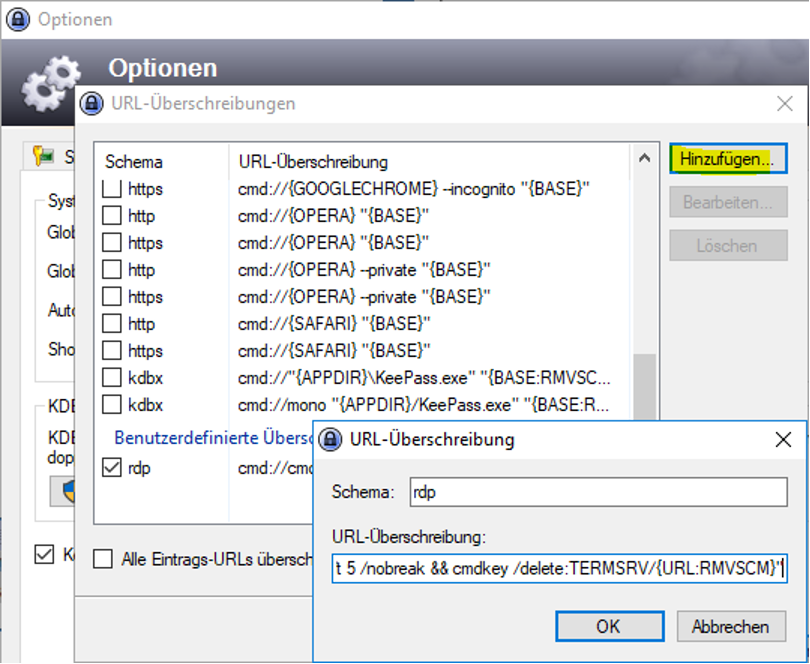Close the URL-Überschreibungen list dialog
The width and height of the screenshot is (810, 664).
click(x=785, y=103)
